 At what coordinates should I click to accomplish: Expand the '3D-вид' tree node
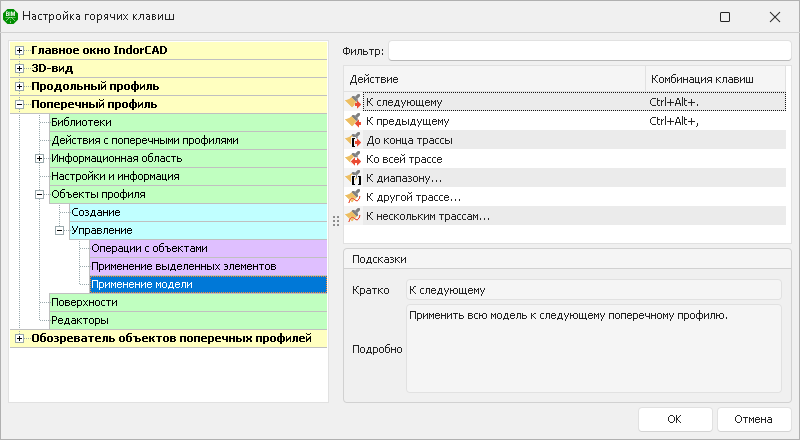[x=19, y=68]
